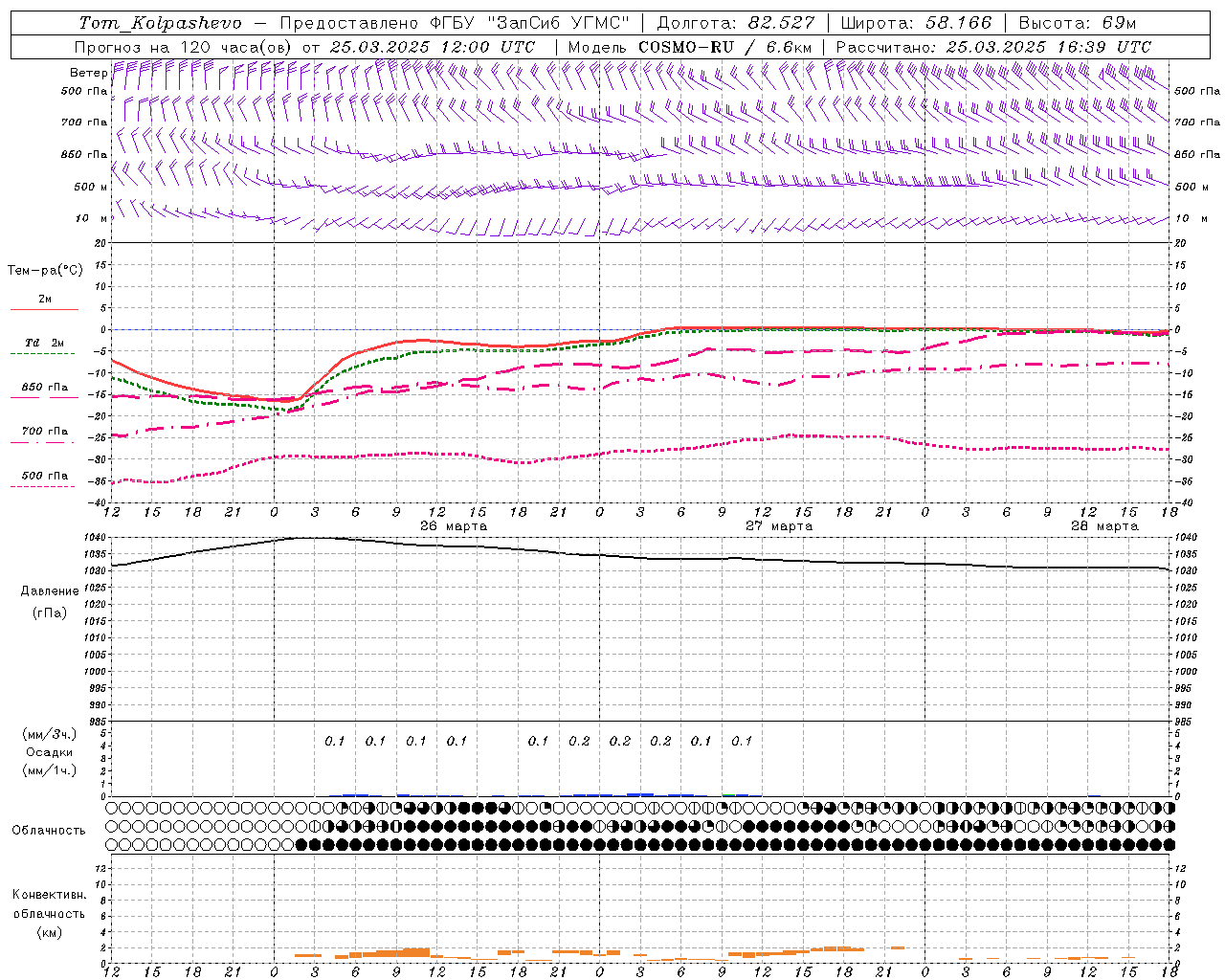
Task: Click calculation time Рассчитано: 25.03.2025 16:39 UTC
Action: [x=993, y=47]
